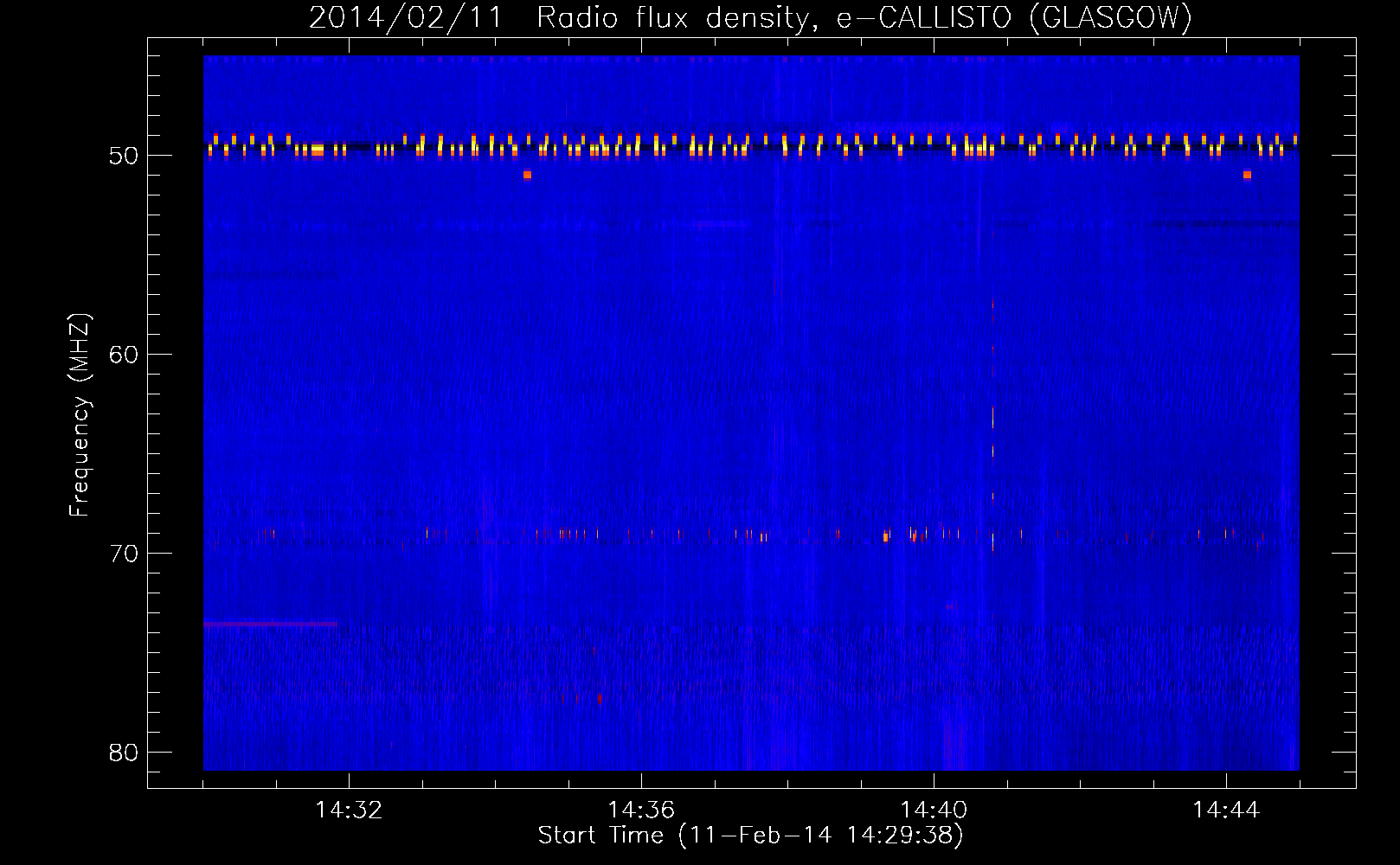
Task: Select the 14:44 time tick label
Action: point(1226,810)
